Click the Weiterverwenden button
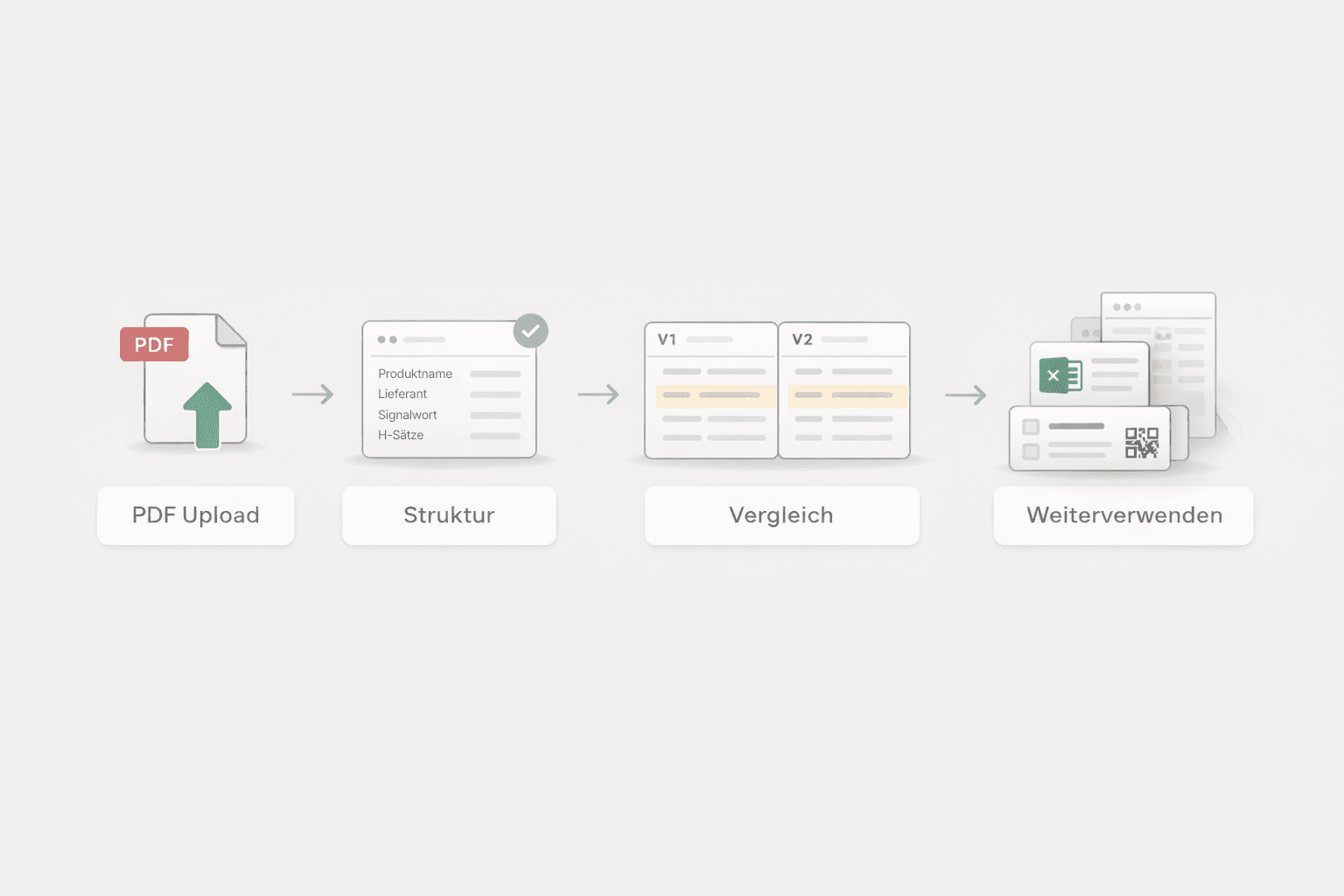Viewport: 1344px width, 896px height. coord(1123,515)
